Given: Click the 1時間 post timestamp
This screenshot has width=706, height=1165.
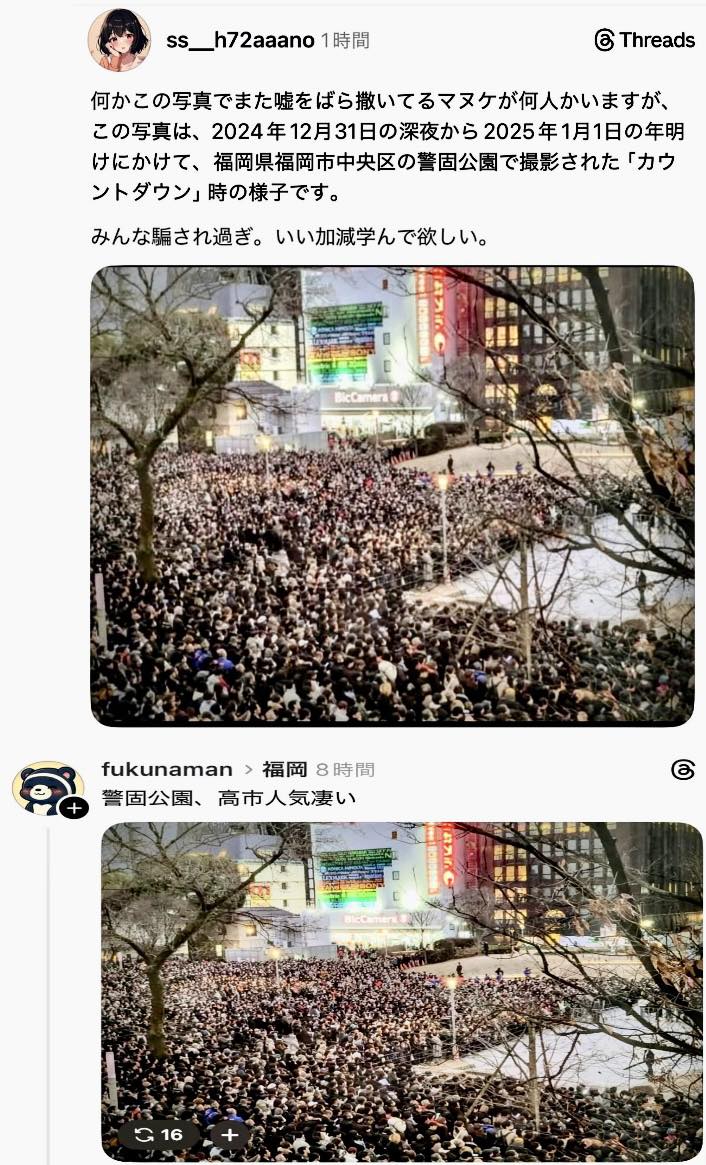Looking at the screenshot, I should tap(345, 40).
